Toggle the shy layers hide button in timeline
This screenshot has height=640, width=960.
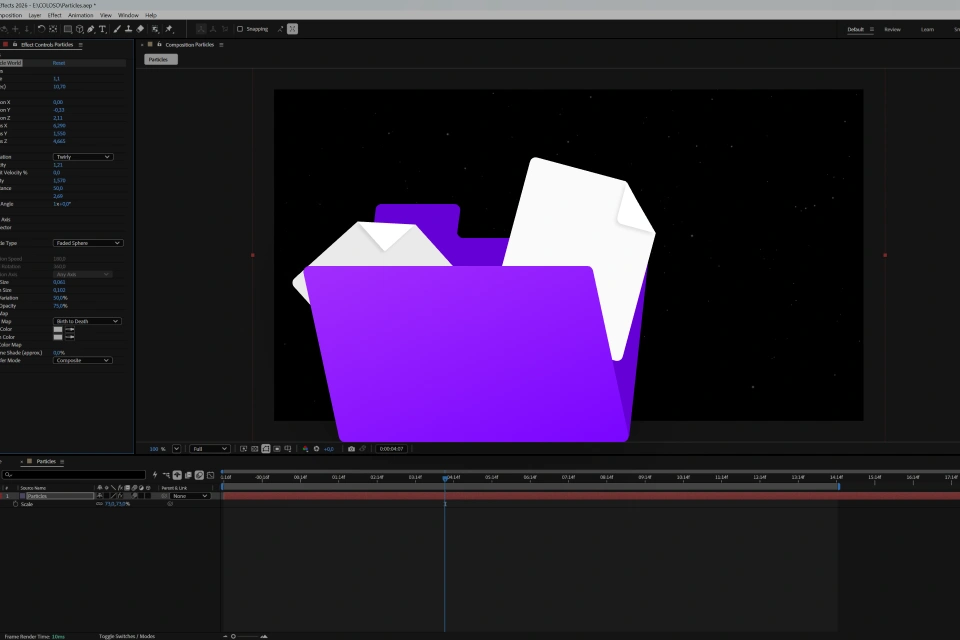177,475
